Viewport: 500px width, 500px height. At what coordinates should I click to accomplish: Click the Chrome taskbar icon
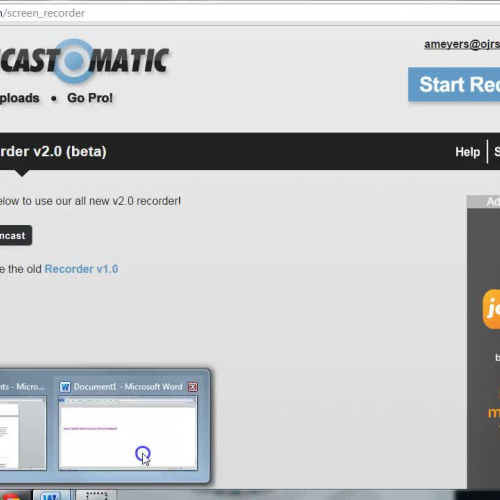coord(12,496)
